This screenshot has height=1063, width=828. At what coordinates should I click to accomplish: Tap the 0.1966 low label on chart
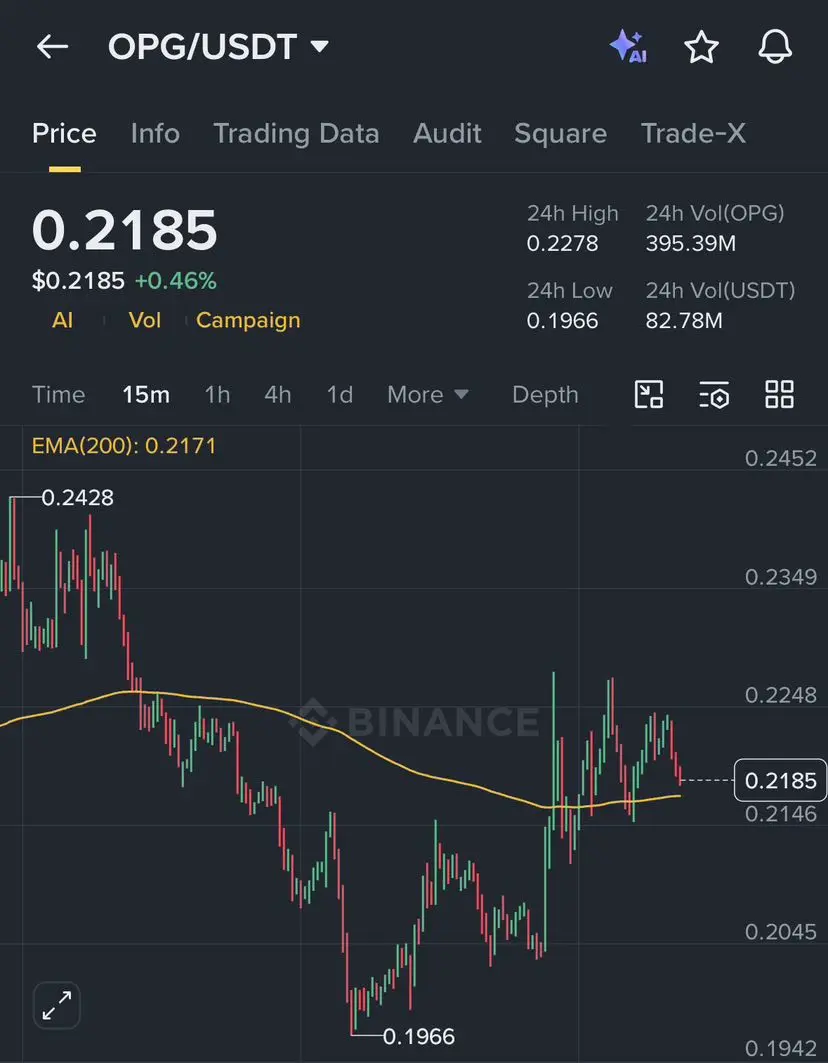419,1037
